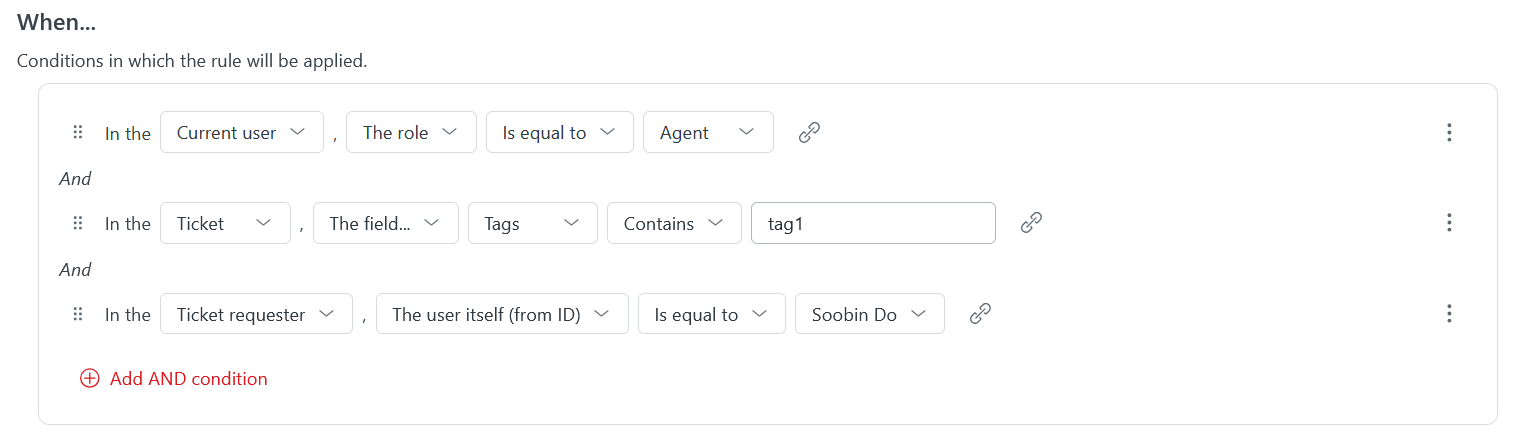Click link icon on Current user condition

pos(810,133)
